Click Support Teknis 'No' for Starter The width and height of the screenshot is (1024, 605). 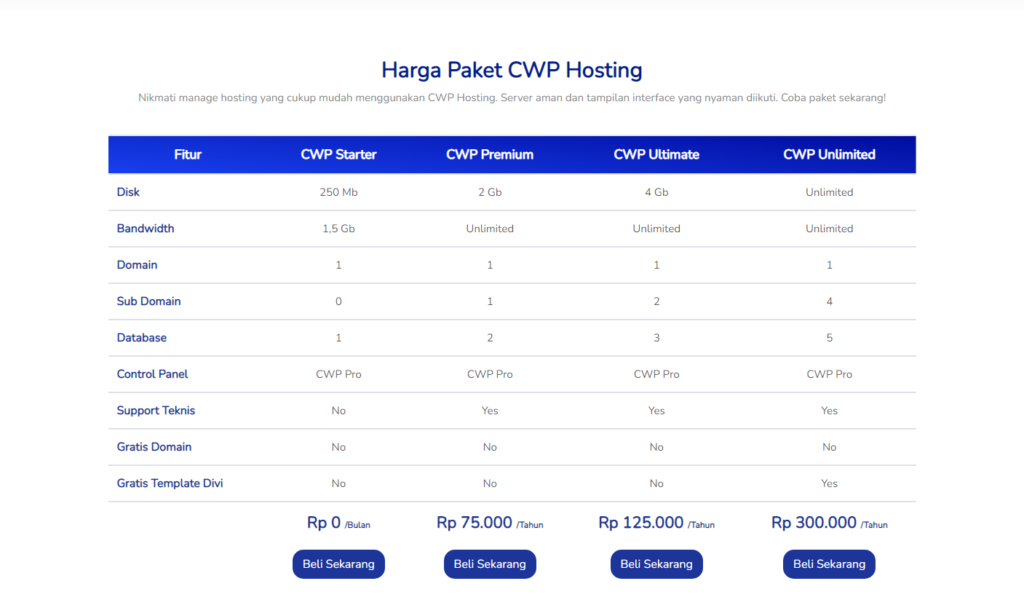click(338, 410)
